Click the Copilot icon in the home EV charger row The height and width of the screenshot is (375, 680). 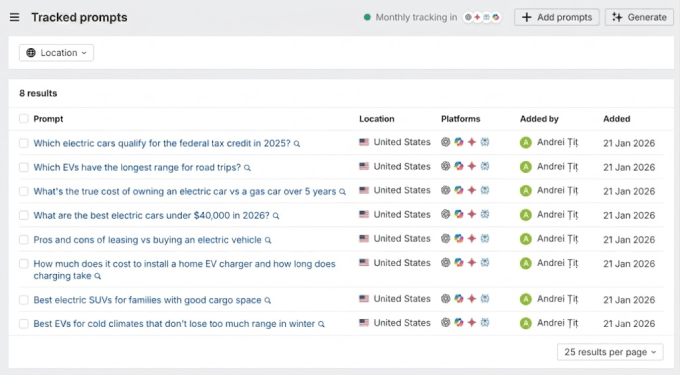click(x=459, y=262)
